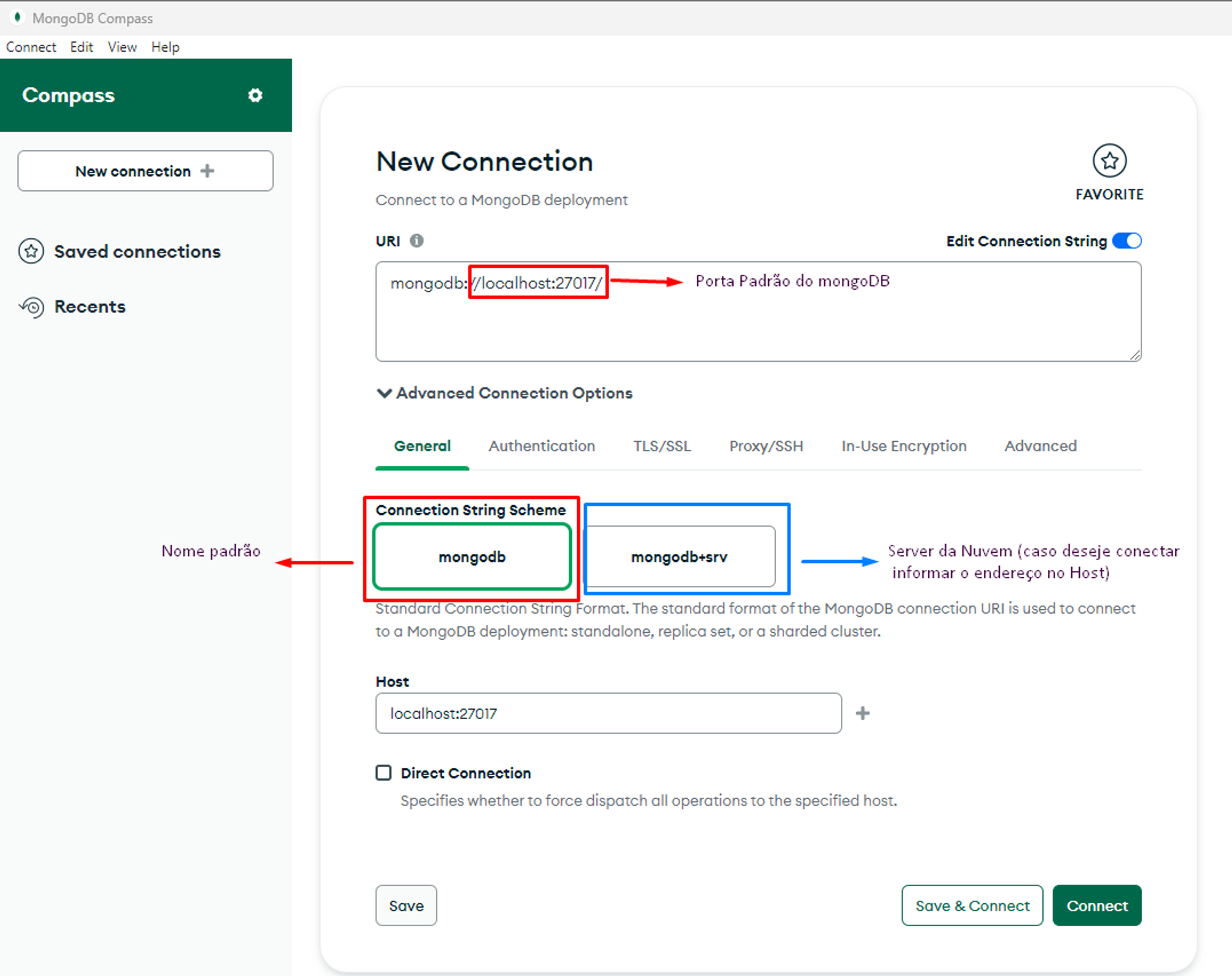Image resolution: width=1232 pixels, height=976 pixels.
Task: Click the URI info icon
Action: pos(417,241)
